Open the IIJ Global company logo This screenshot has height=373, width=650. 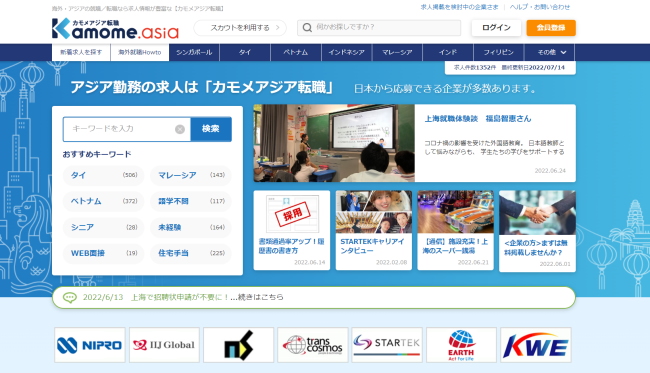(164, 345)
